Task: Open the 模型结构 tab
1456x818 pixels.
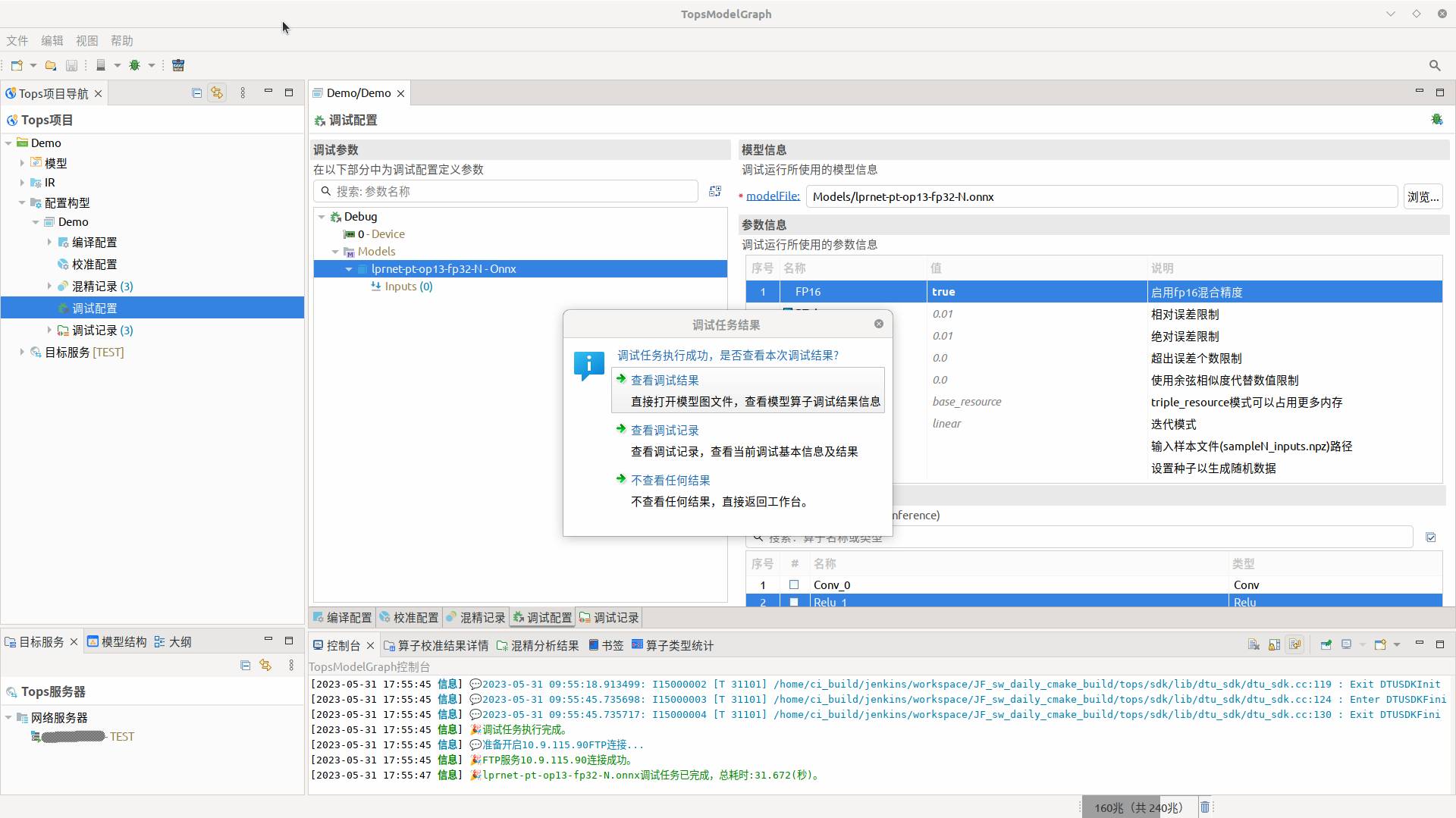Action: tap(117, 641)
